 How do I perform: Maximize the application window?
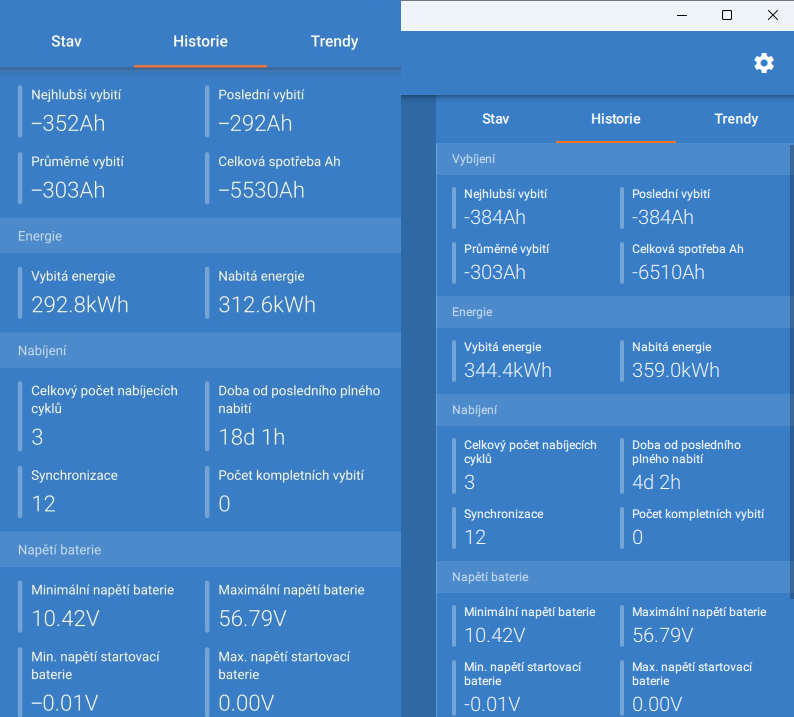[x=727, y=15]
